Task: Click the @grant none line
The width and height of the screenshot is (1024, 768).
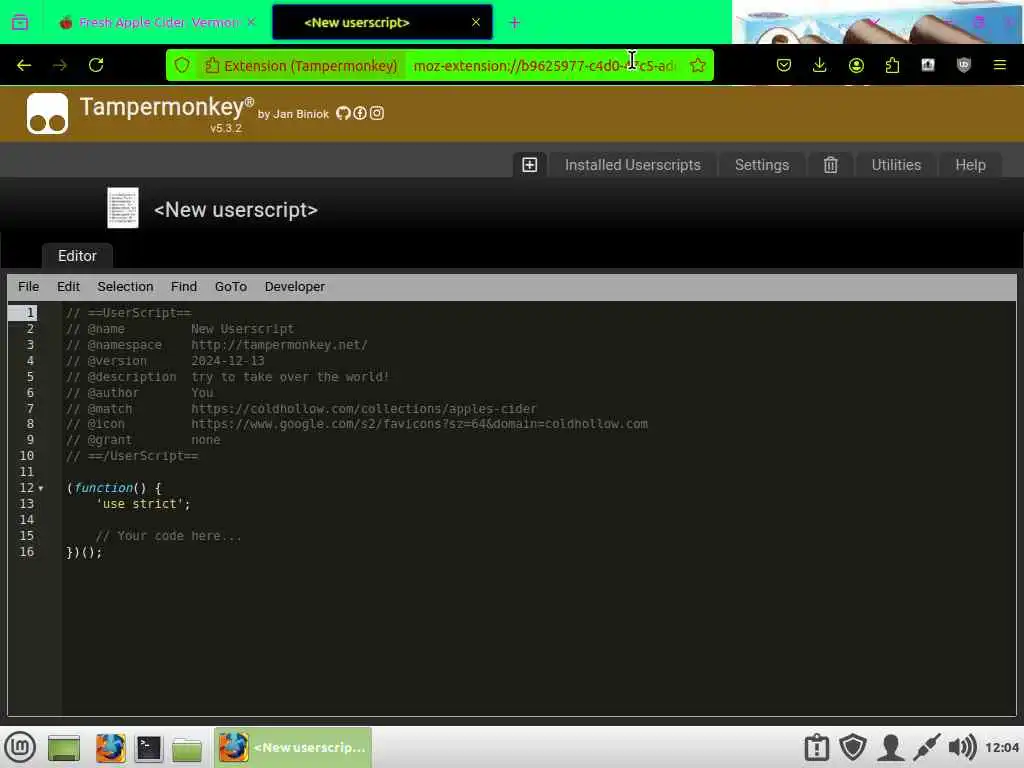Action: coord(143,440)
